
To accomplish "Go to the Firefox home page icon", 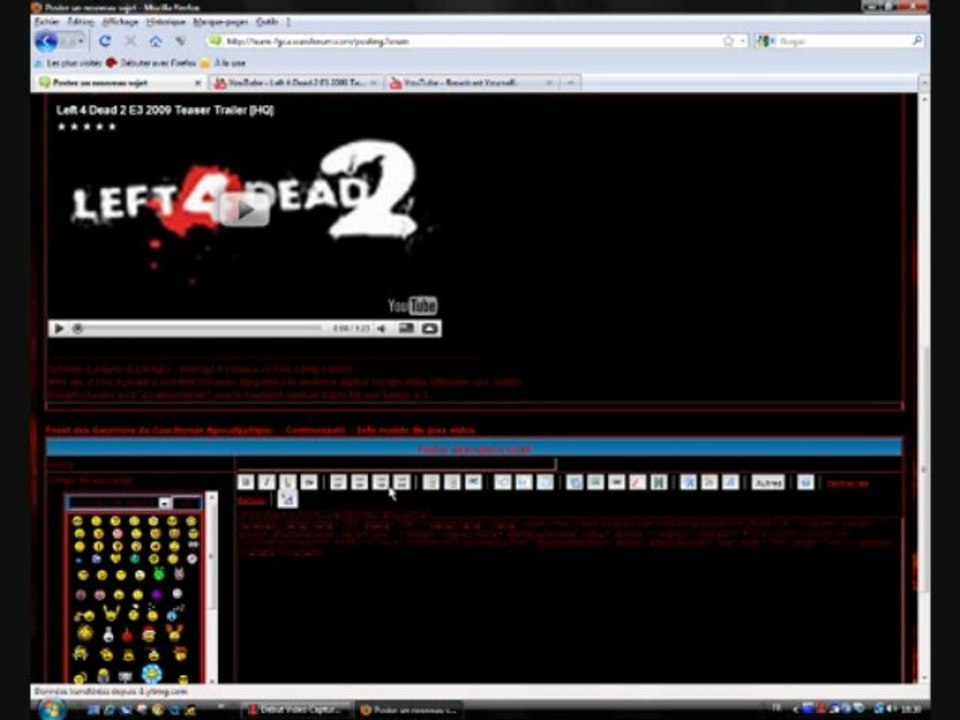I will pyautogui.click(x=156, y=41).
